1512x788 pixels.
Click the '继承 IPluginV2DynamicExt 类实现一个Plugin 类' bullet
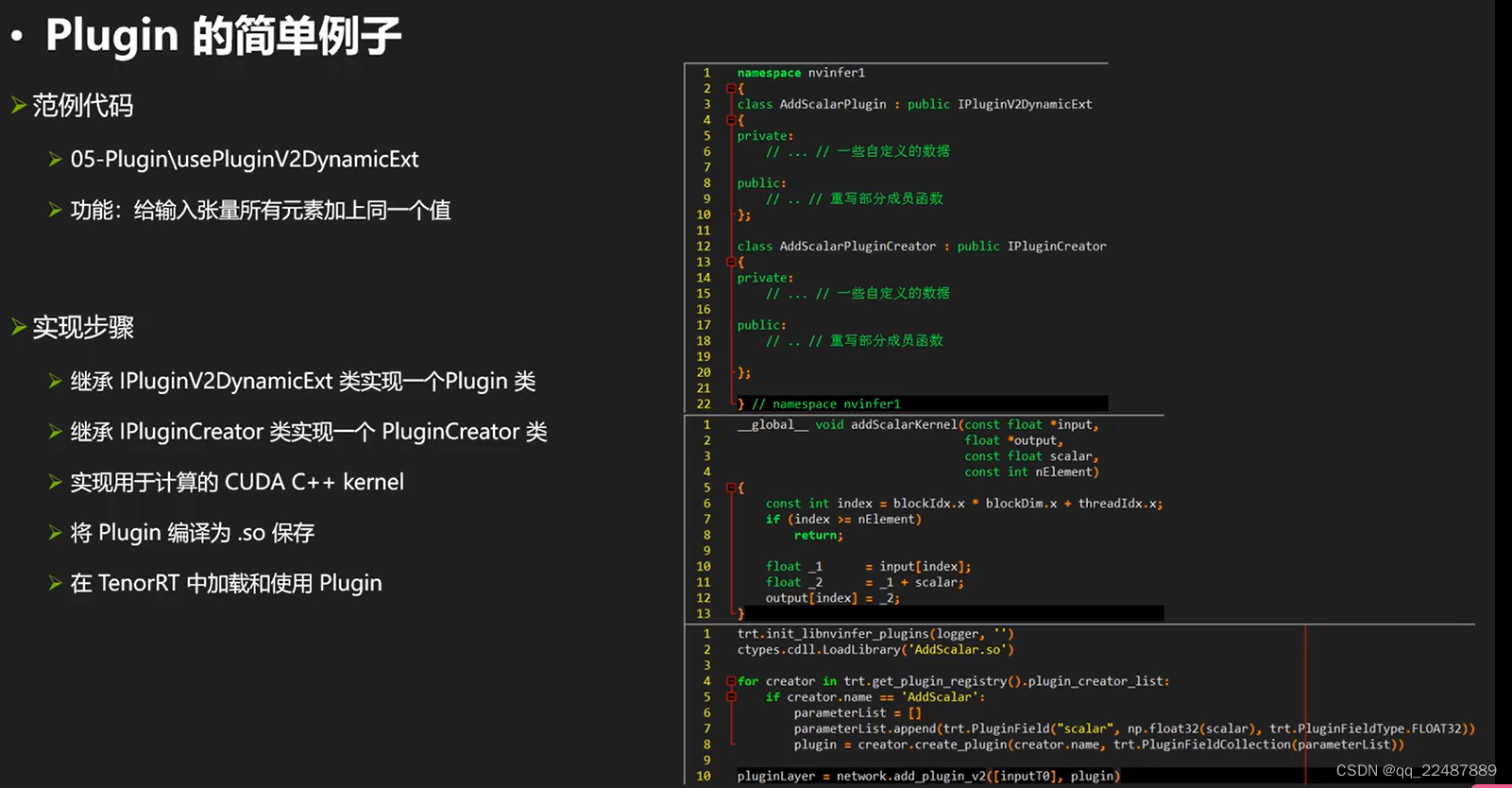pyautogui.click(x=303, y=382)
